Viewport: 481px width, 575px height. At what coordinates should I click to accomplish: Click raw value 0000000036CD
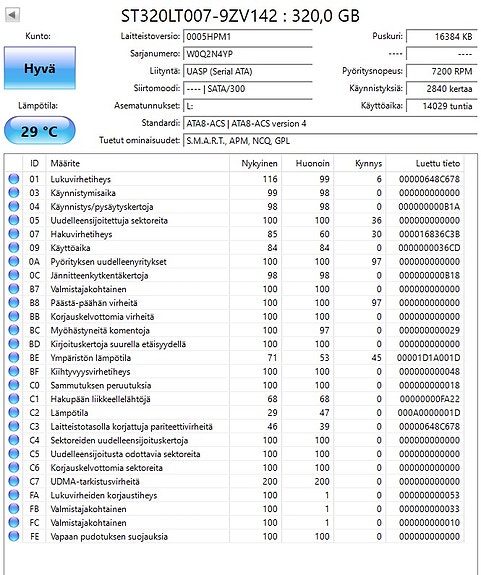[x=429, y=248]
